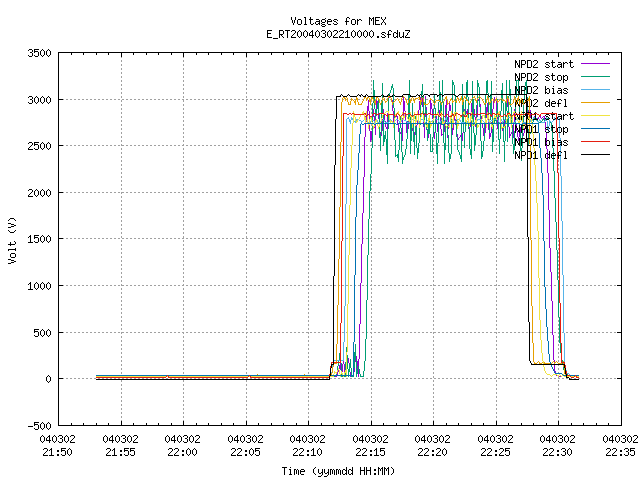Image resolution: width=640 pixels, height=480 pixels.
Task: Click the blue NPD1 stop legend line
Action: pos(596,129)
